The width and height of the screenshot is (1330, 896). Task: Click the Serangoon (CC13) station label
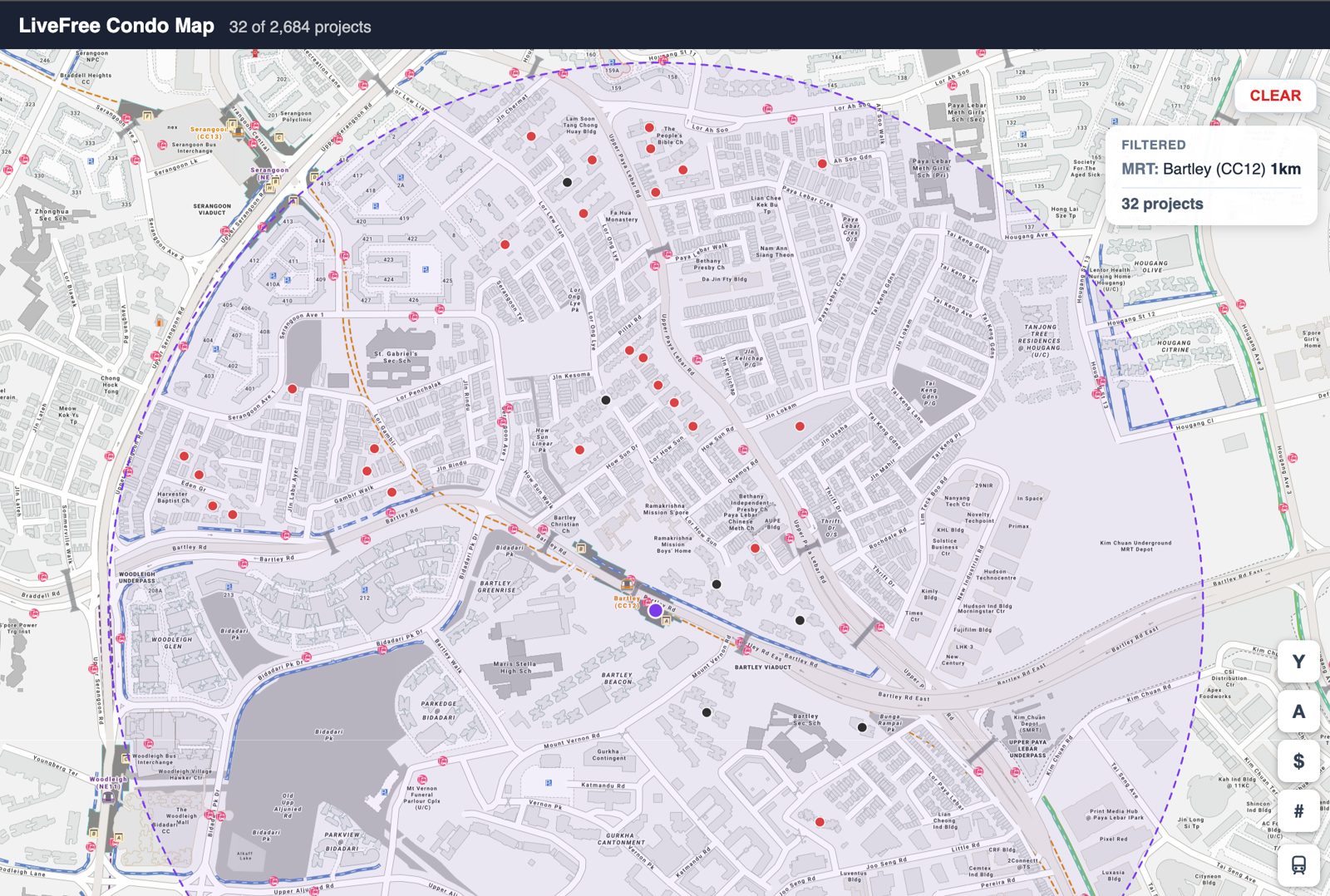pos(208,132)
